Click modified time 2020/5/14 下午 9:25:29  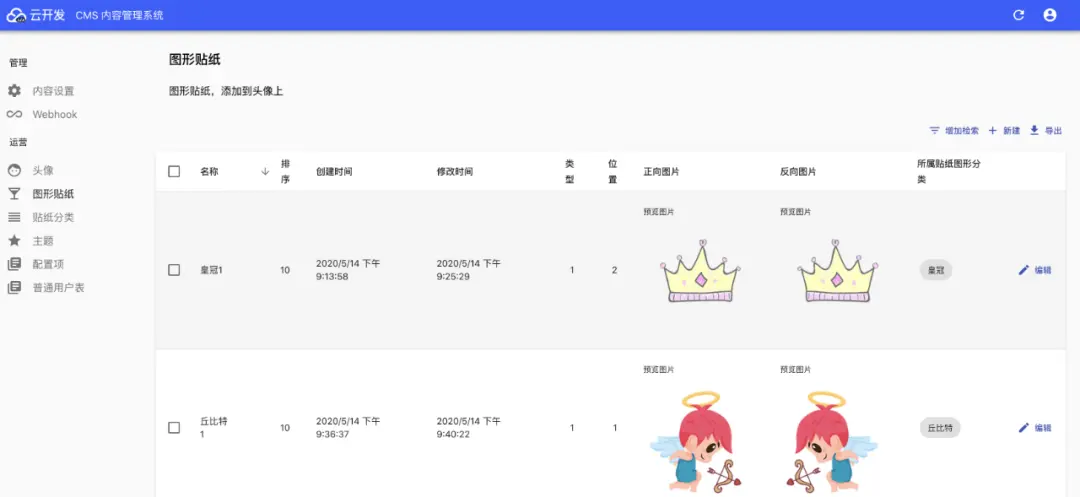click(468, 270)
